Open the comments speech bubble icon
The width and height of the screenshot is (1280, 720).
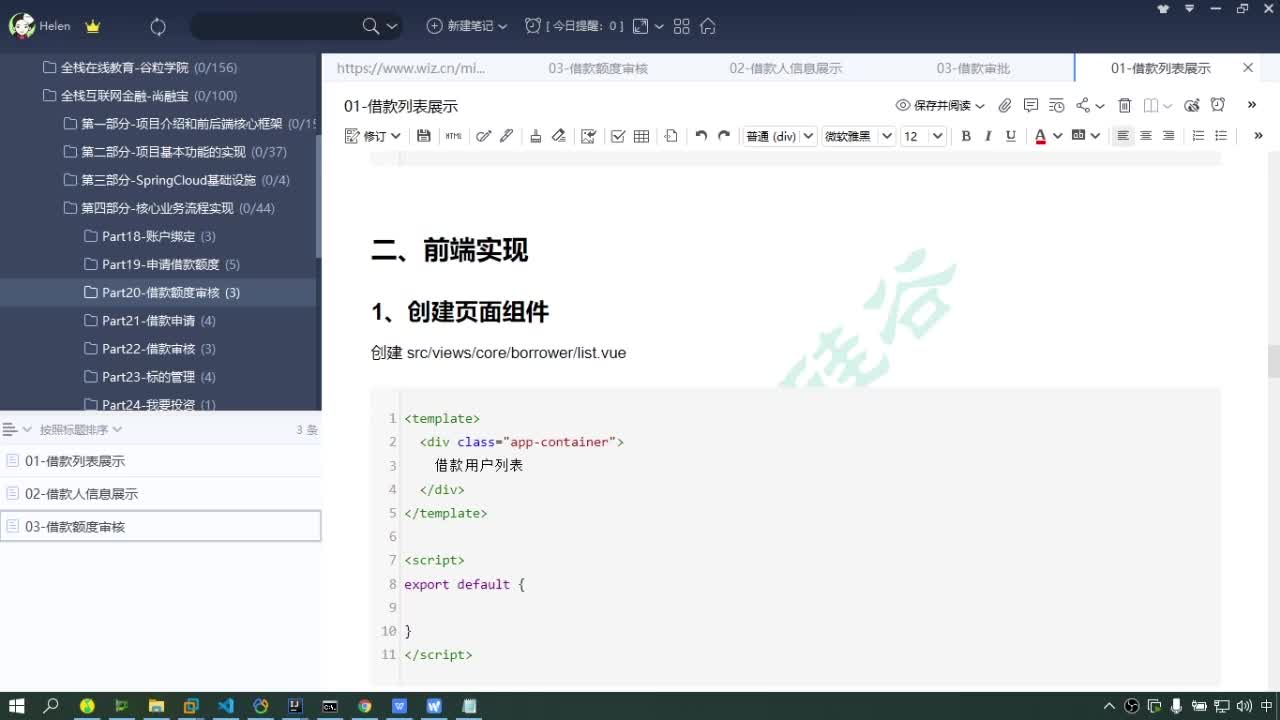pos(1031,105)
